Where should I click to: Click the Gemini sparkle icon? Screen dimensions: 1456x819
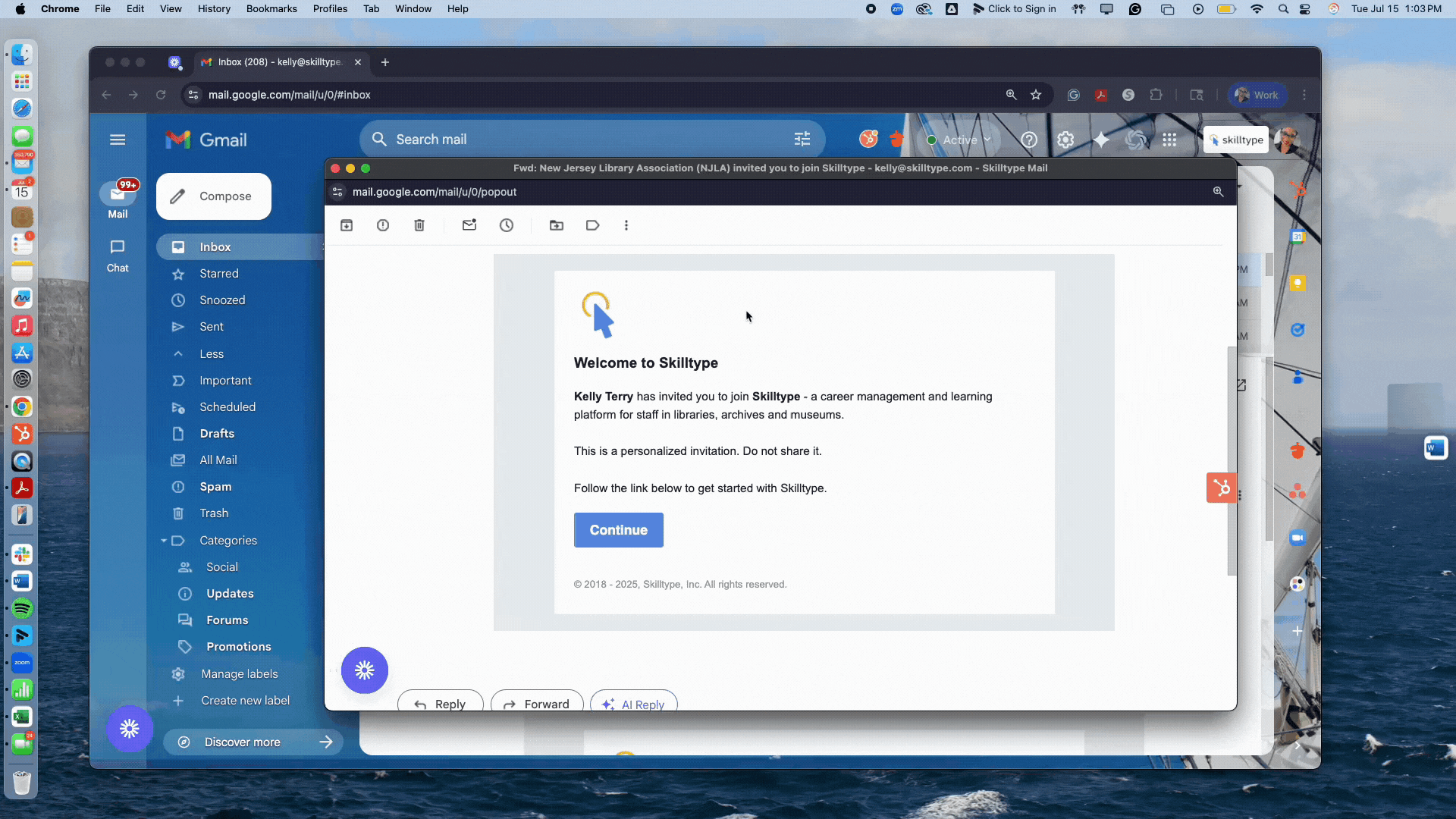click(x=1101, y=140)
